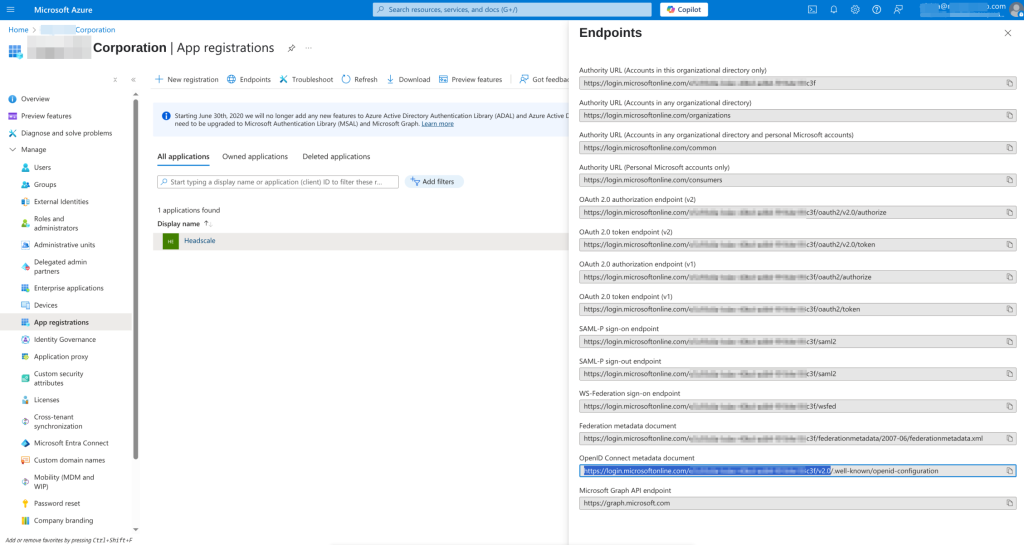This screenshot has width=1024, height=545.
Task: Click Endpoints in the toolbar
Action: (249, 80)
